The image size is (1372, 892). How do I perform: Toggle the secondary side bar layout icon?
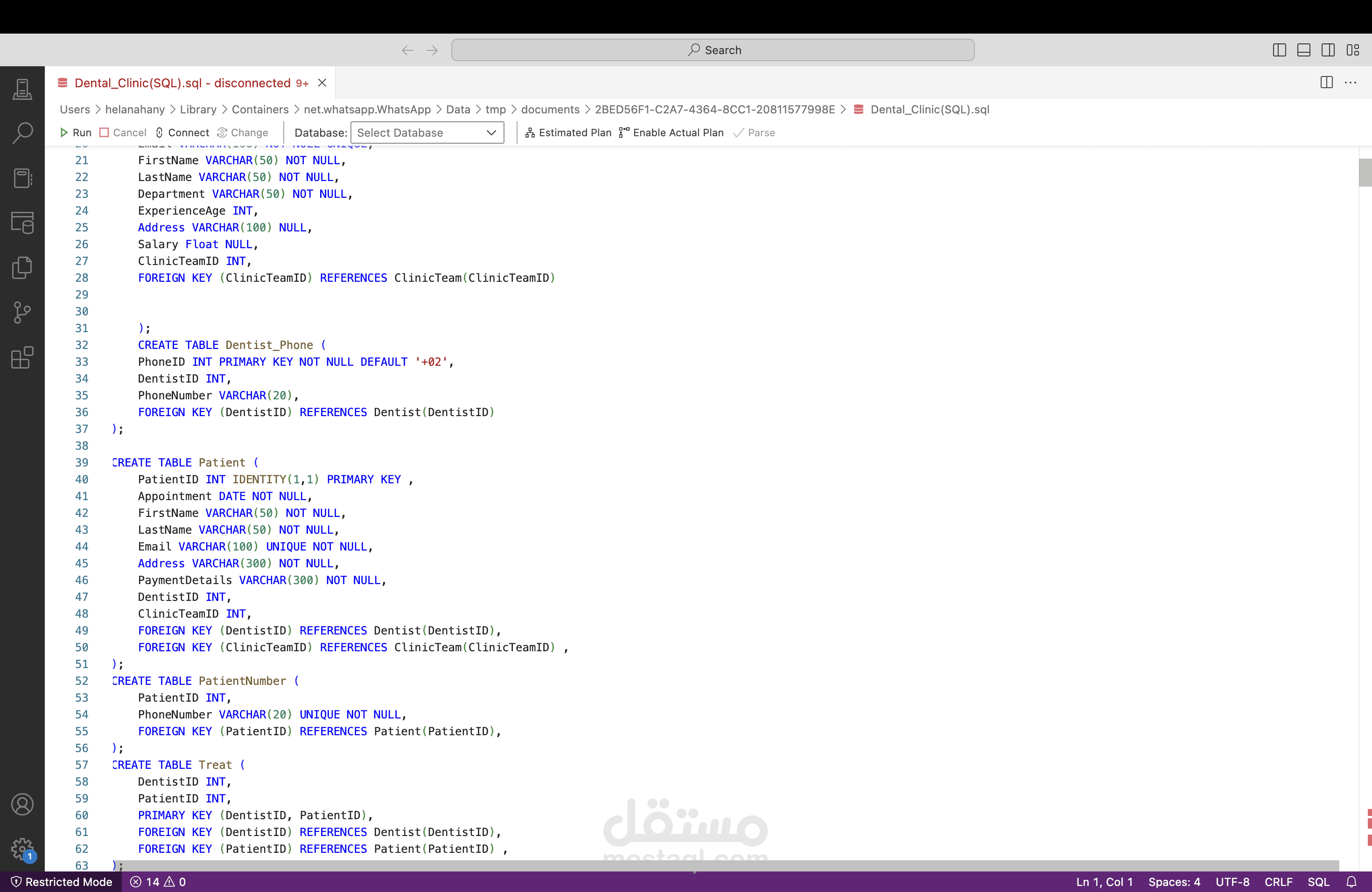(x=1328, y=50)
